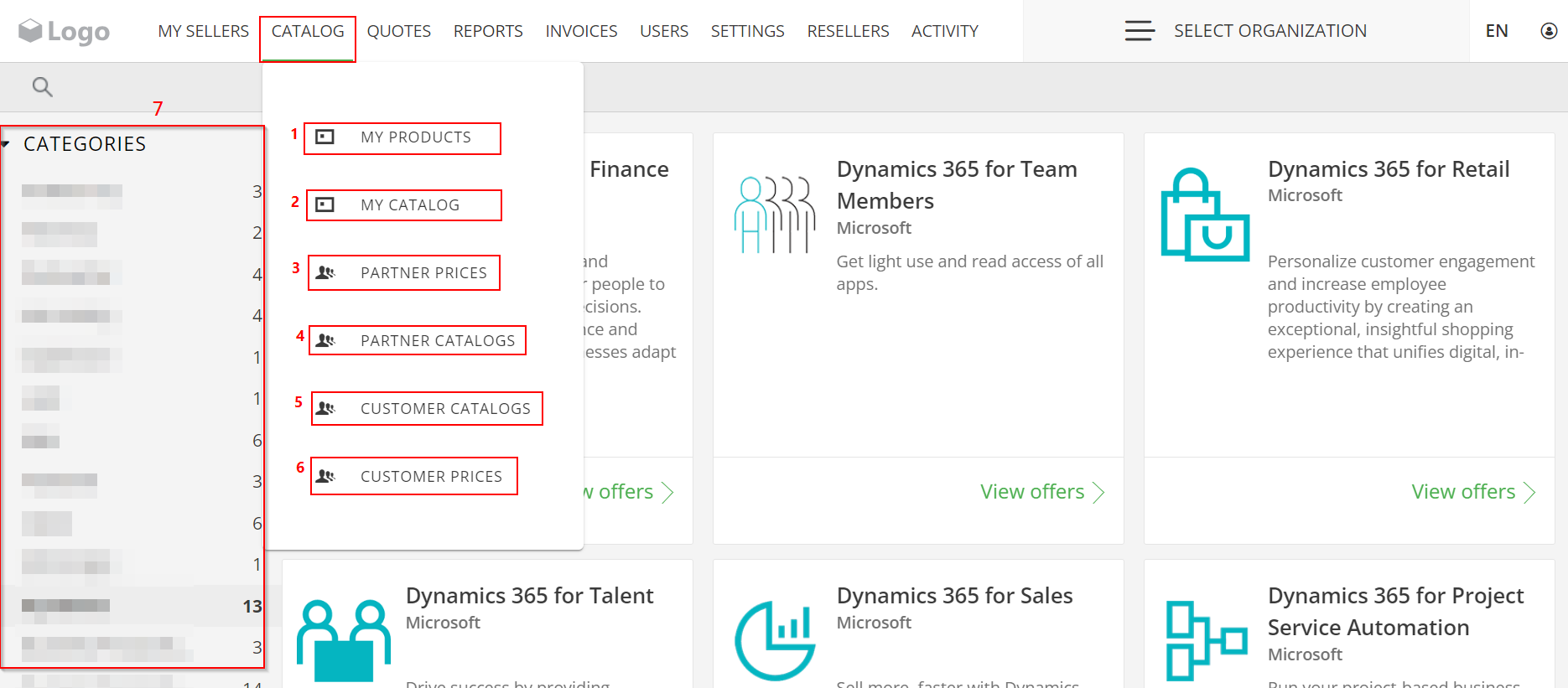Click the Partner Catalogs people icon
Viewport: 1568px width, 688px height.
coord(326,340)
